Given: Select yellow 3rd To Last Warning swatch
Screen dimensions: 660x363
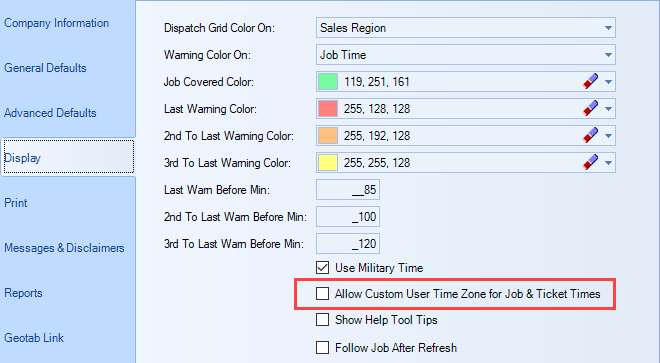Looking at the screenshot, I should (x=328, y=163).
